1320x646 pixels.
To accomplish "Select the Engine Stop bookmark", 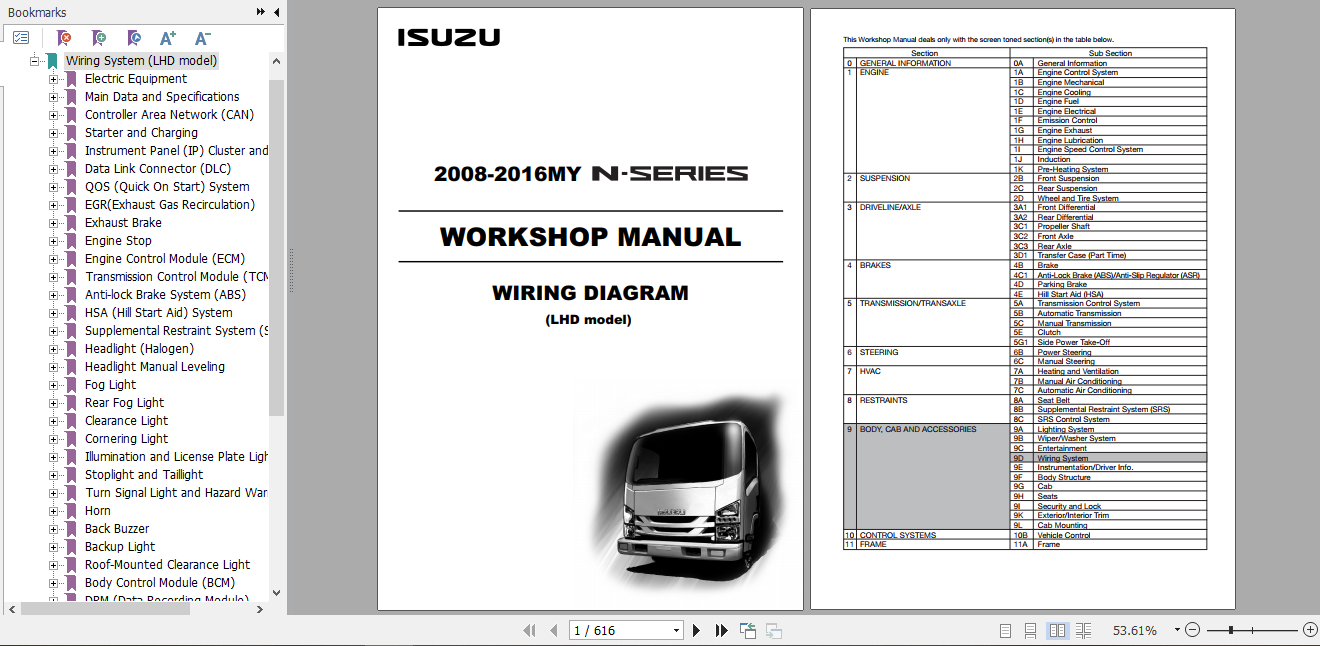I will point(118,241).
